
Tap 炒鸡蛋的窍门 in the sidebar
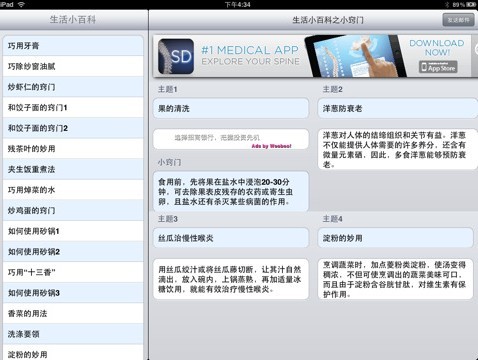click(73, 211)
